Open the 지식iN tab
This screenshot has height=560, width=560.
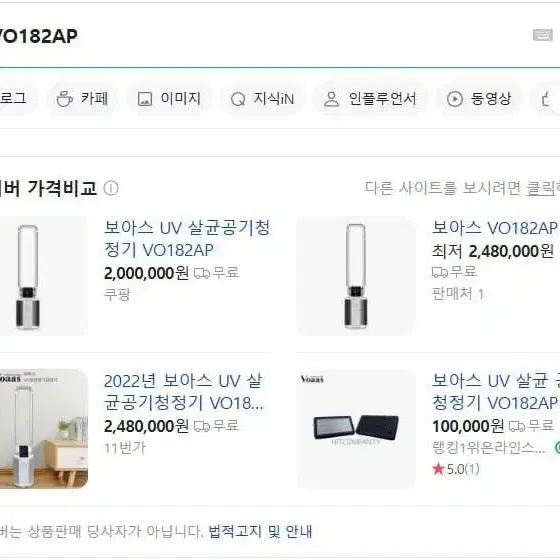pyautogui.click(x=262, y=99)
